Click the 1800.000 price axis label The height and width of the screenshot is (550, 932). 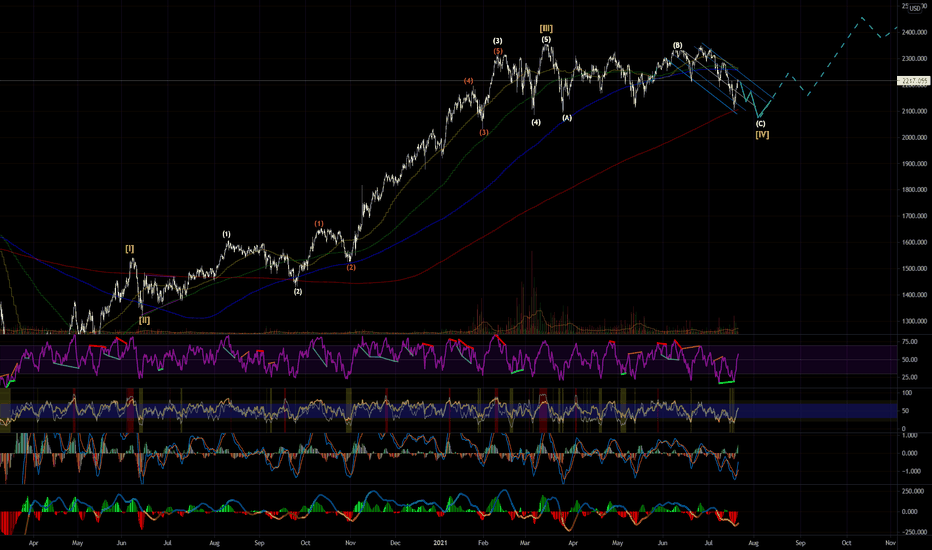point(915,190)
